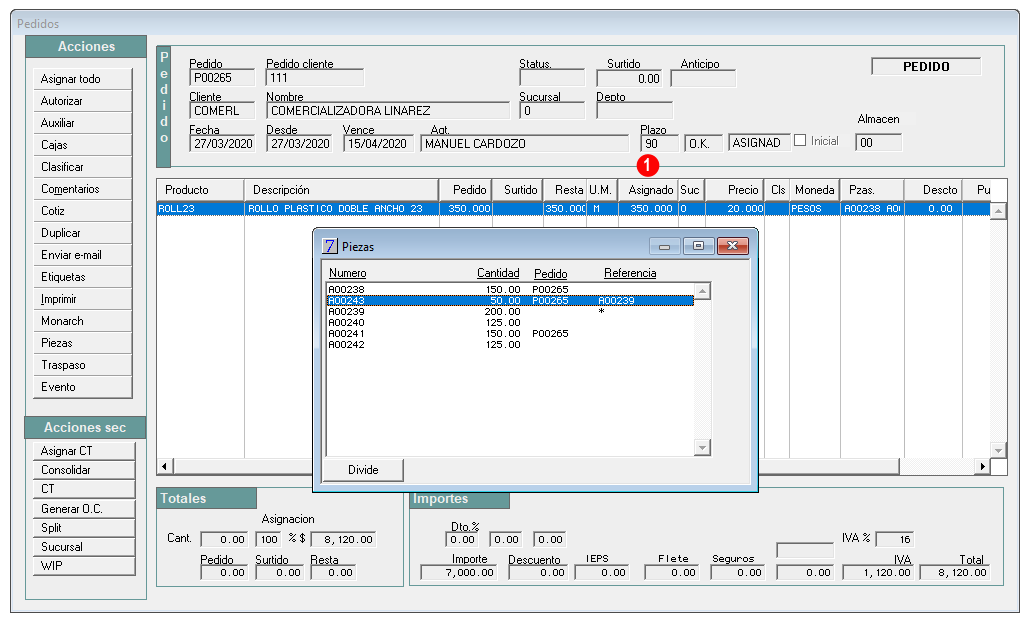Click the Pedido number field P00265
Screen dimensions: 1029x621
[222, 78]
